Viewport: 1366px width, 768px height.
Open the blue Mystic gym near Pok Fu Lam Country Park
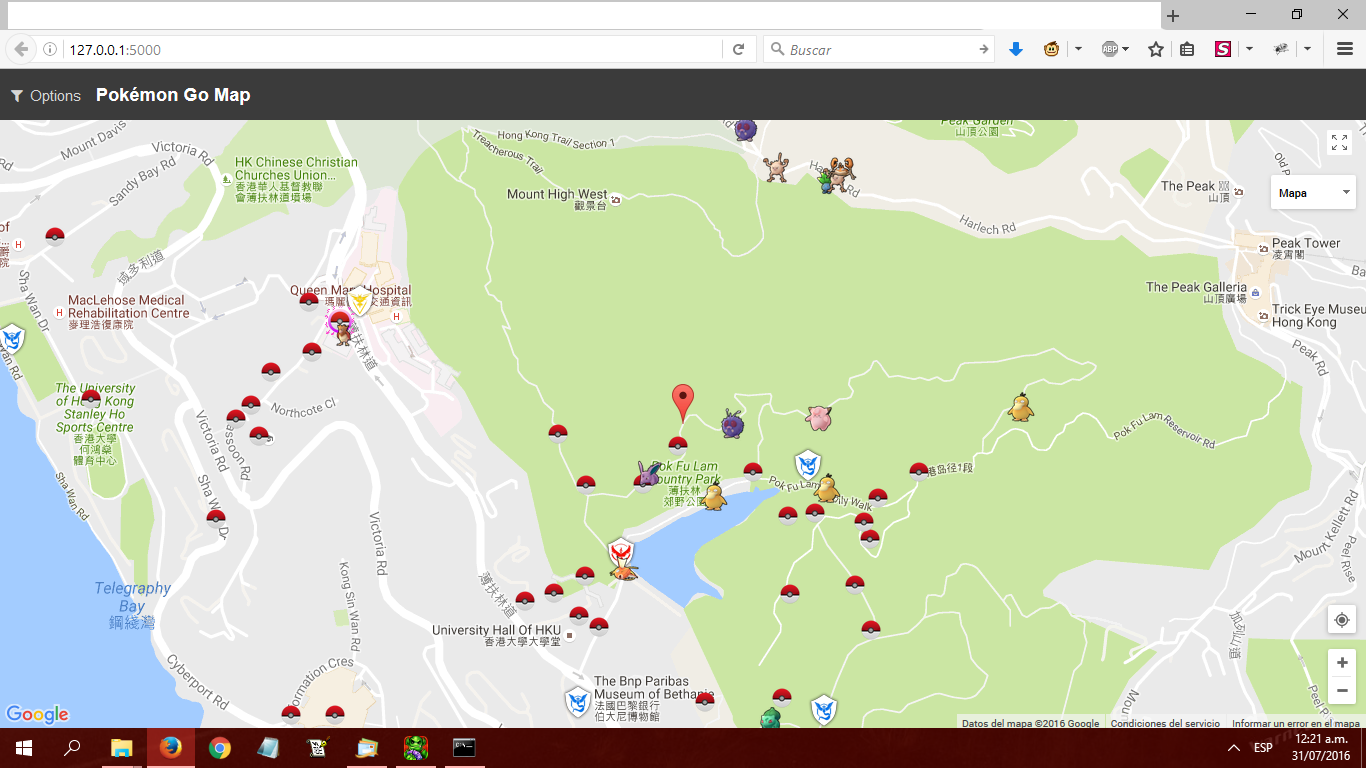click(808, 465)
